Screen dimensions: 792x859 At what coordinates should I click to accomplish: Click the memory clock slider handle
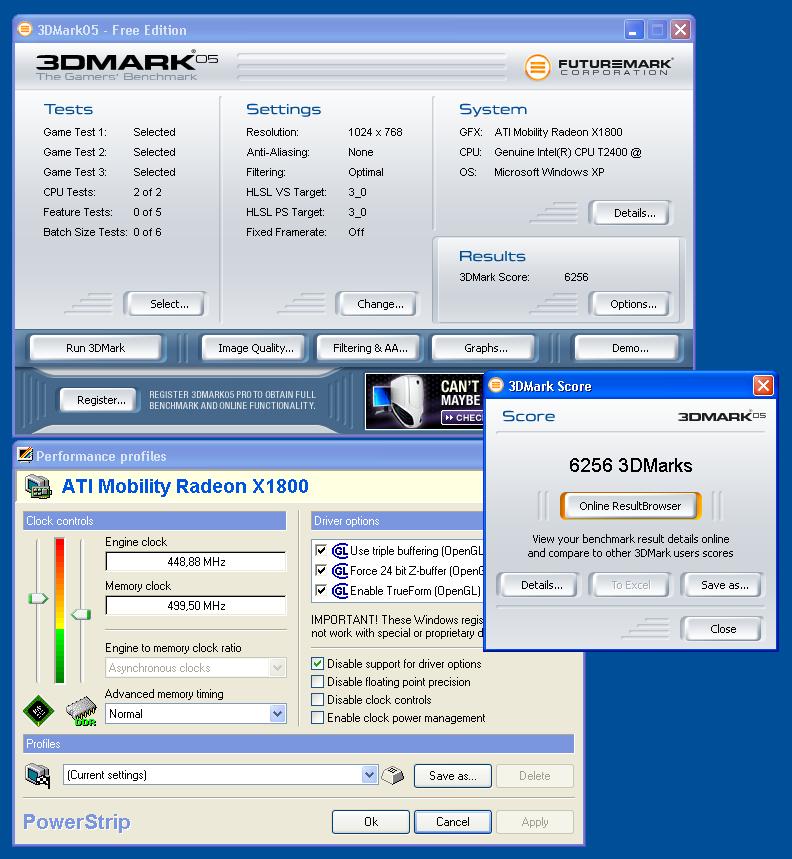81,615
